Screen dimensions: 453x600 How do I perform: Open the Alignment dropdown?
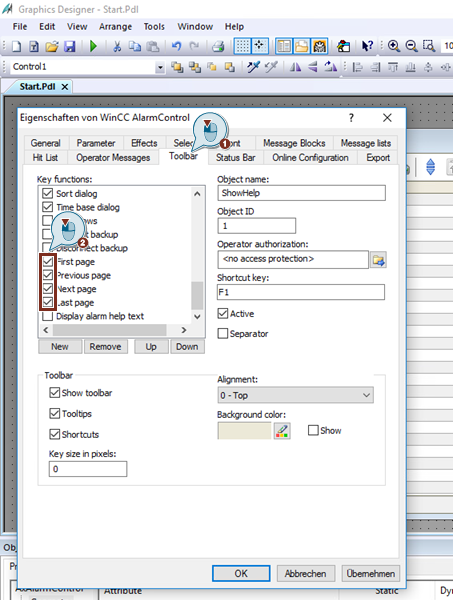[x=295, y=395]
